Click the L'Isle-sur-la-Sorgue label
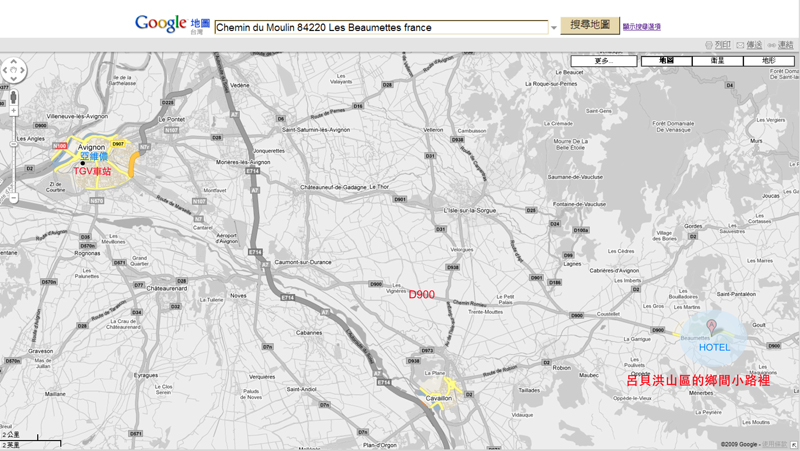The height and width of the screenshot is (451, 800). point(469,210)
